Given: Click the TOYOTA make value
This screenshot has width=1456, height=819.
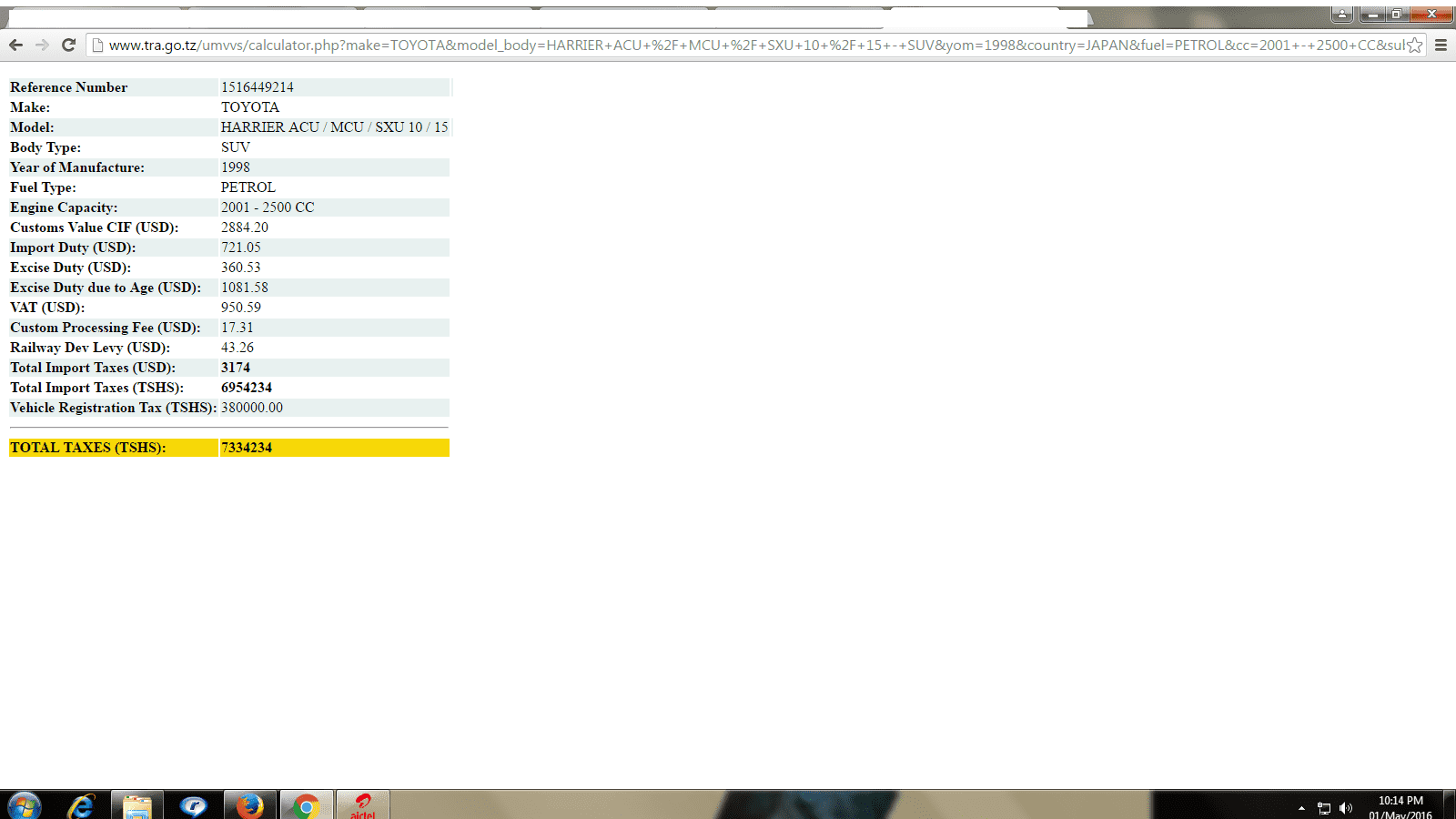Looking at the screenshot, I should [250, 107].
